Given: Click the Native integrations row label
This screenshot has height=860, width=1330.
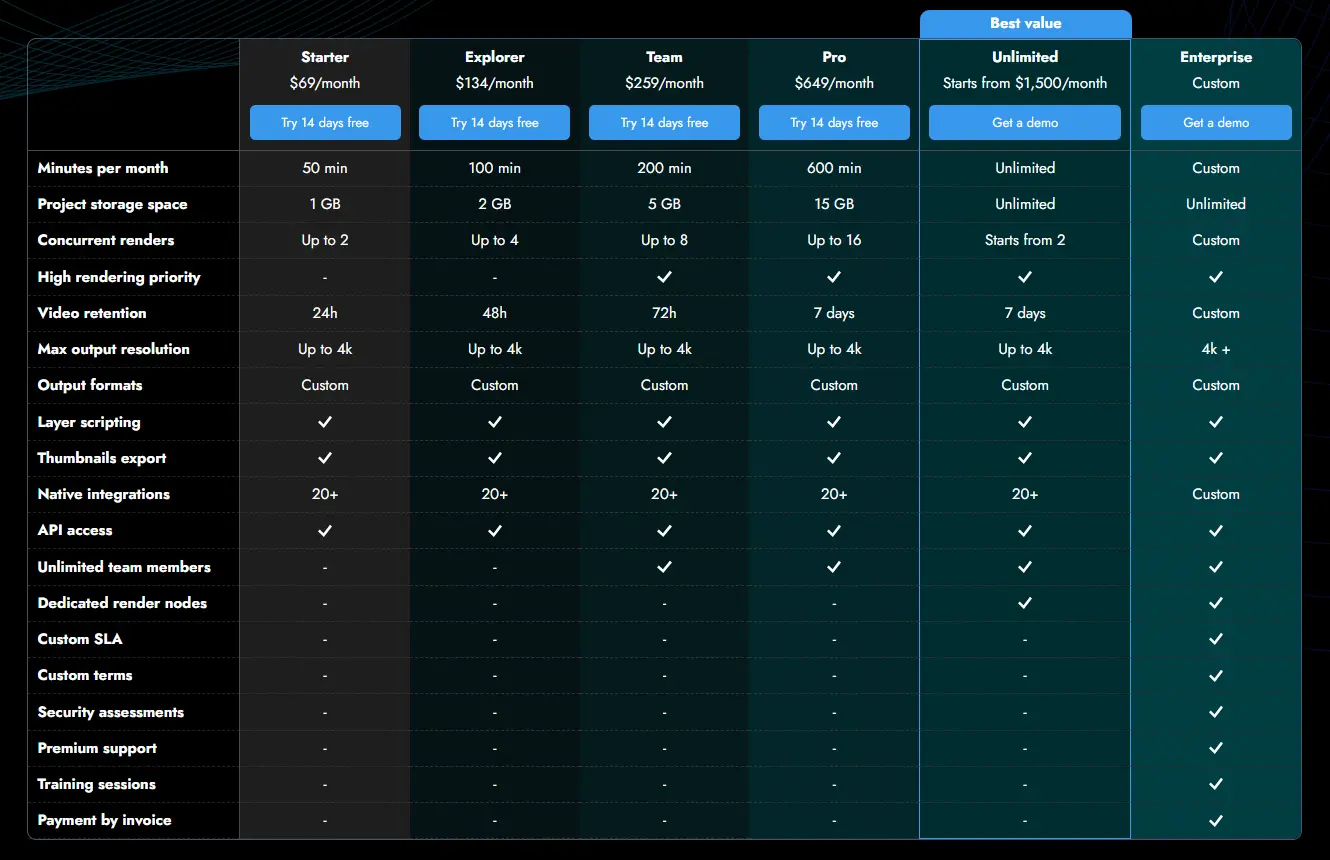Looking at the screenshot, I should 104,494.
